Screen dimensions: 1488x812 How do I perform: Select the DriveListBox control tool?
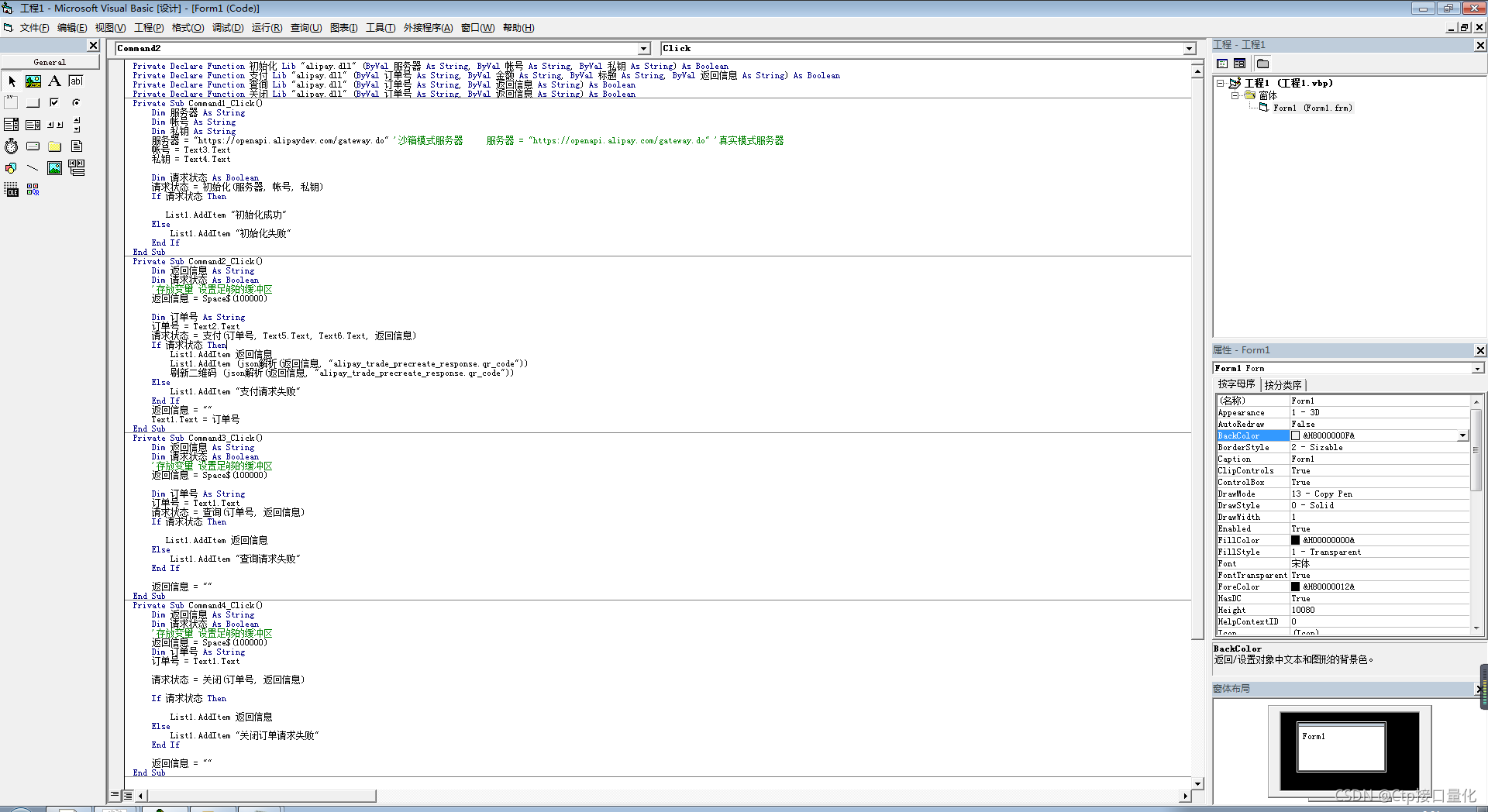click(x=33, y=146)
